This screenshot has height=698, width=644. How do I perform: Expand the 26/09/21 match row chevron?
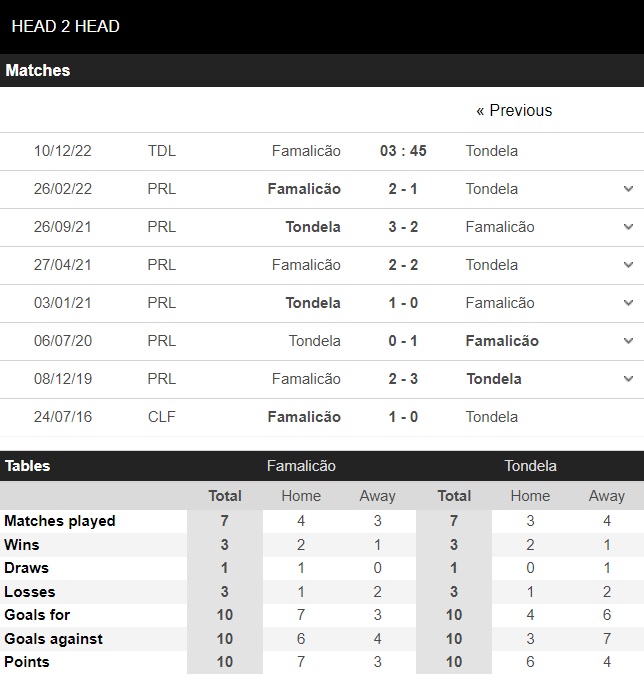tap(628, 227)
